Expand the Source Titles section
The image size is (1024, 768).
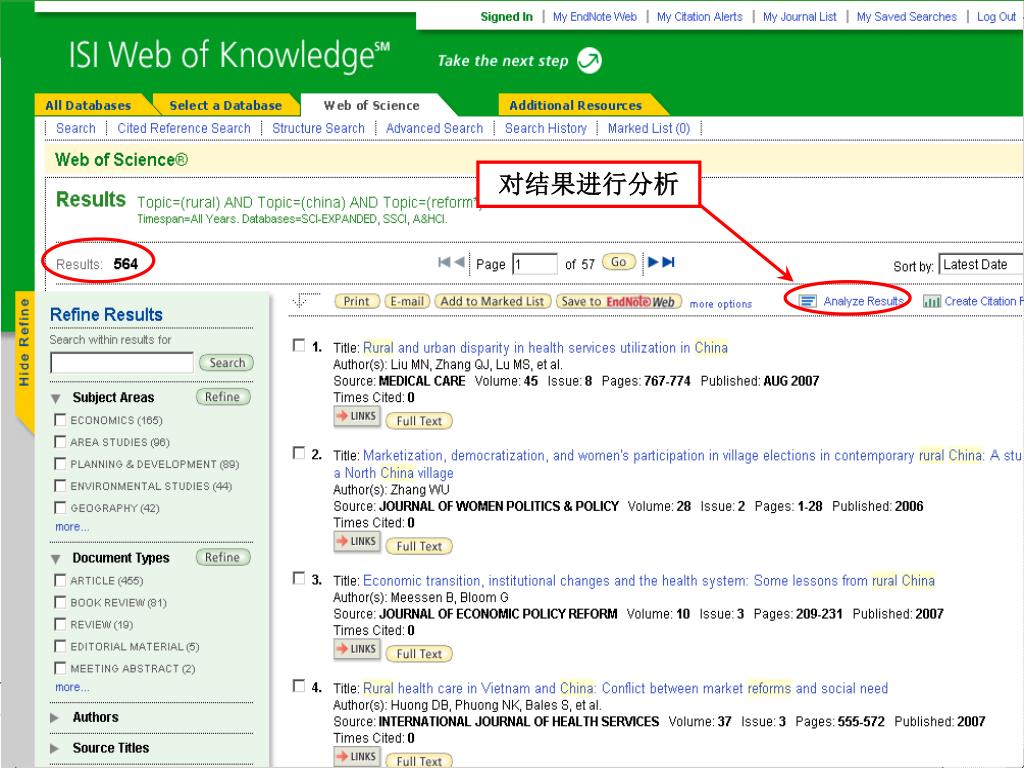pyautogui.click(x=55, y=748)
